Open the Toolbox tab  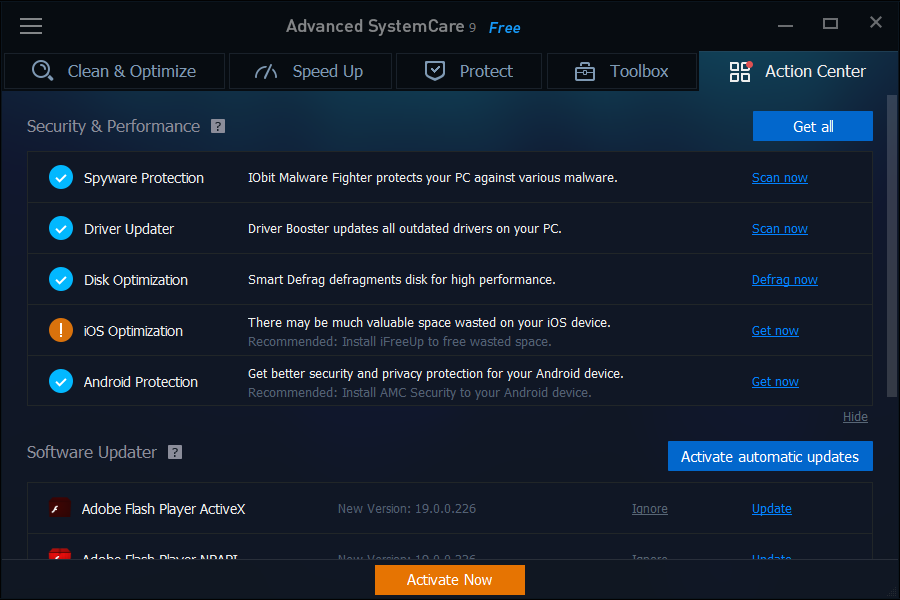click(622, 71)
